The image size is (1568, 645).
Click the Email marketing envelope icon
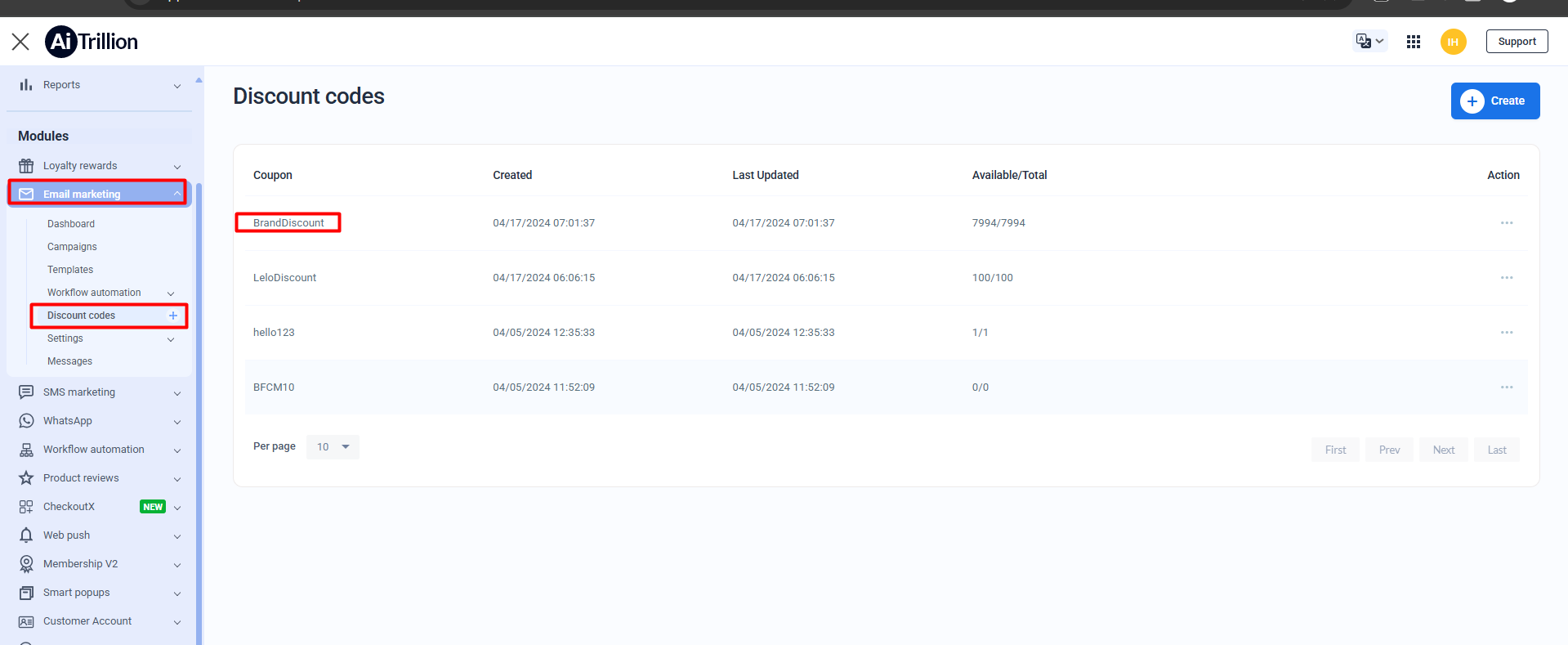[26, 194]
